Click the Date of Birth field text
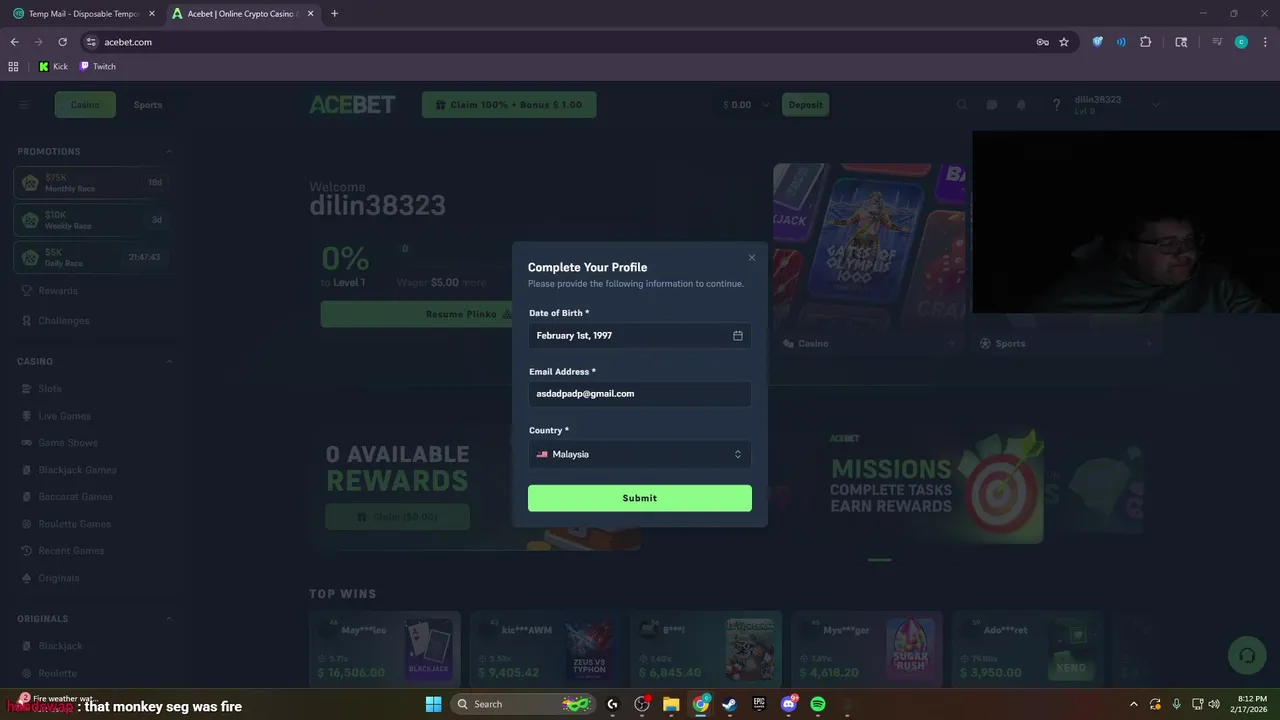The height and width of the screenshot is (720, 1280). coord(574,336)
